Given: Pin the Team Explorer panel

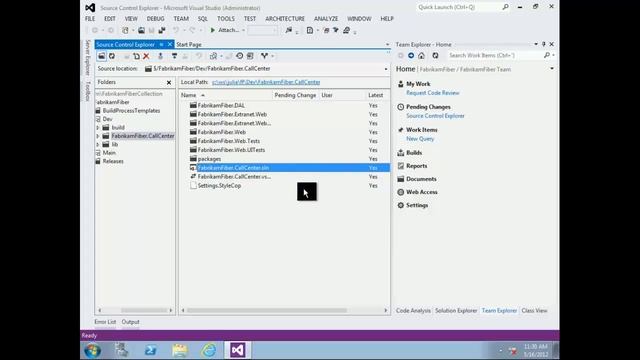Looking at the screenshot, I should (544, 44).
